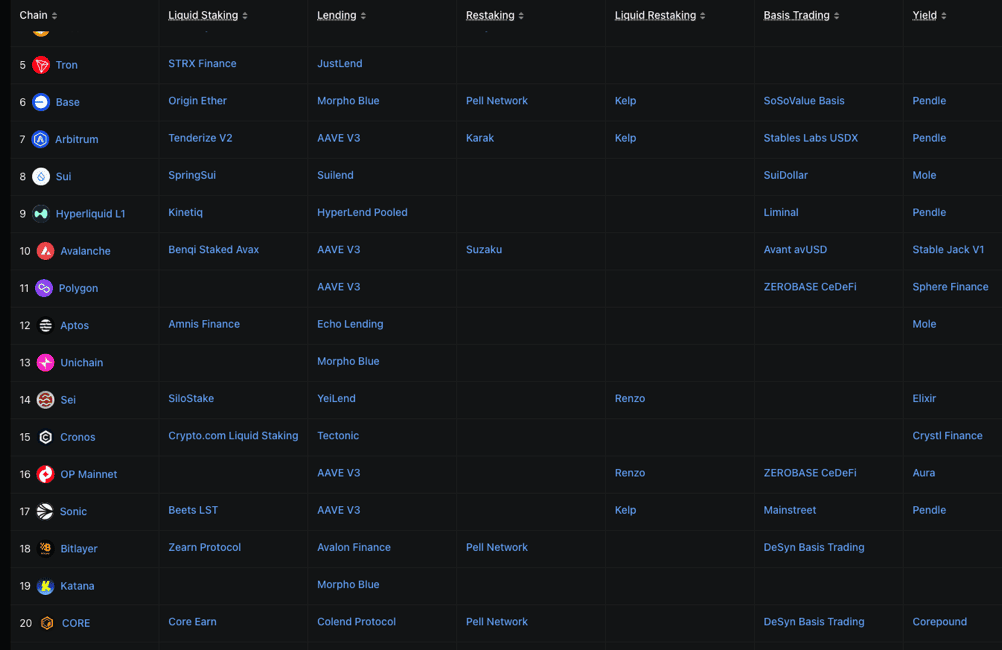Click the Cronos chain logo icon

pyautogui.click(x=45, y=437)
